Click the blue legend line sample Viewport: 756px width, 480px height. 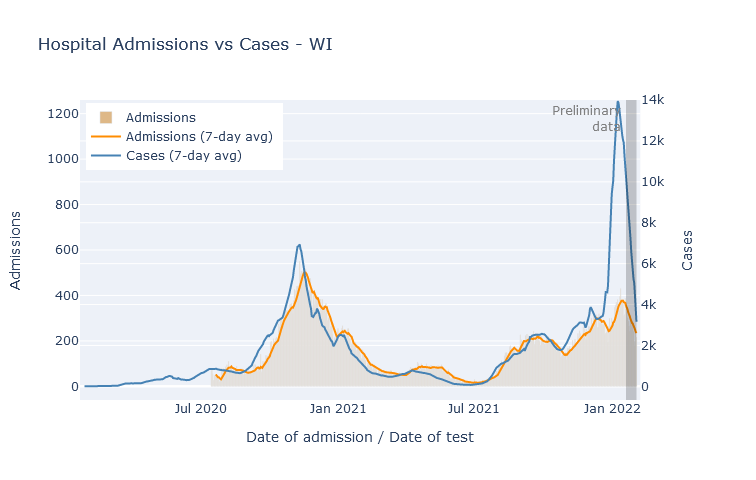(106, 156)
